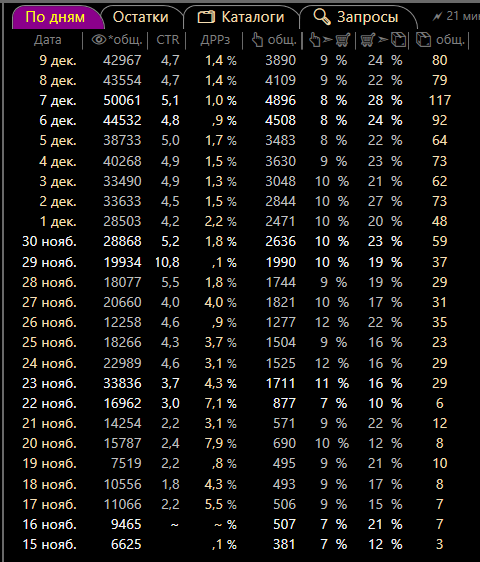Switch to the Остатки tab
Screen dimensions: 480x562
pyautogui.click(x=141, y=17)
